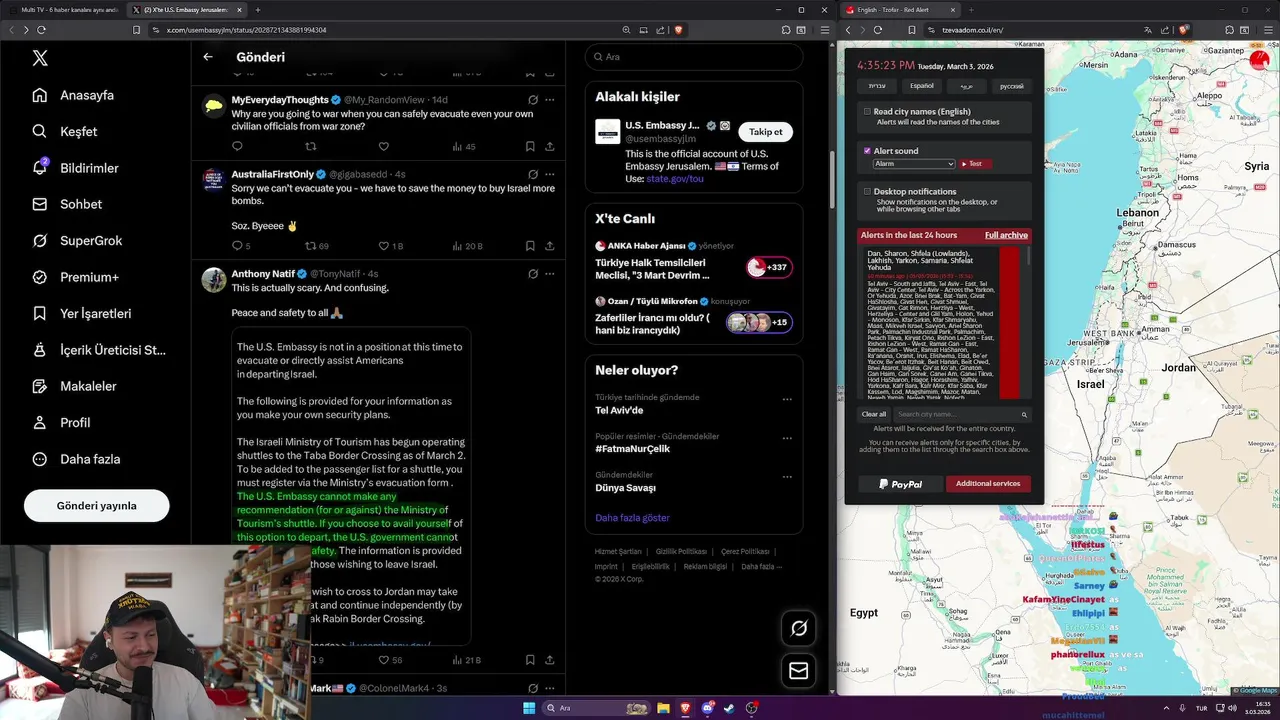
Task: Enable Desktop notifications checkbox
Action: (x=867, y=191)
